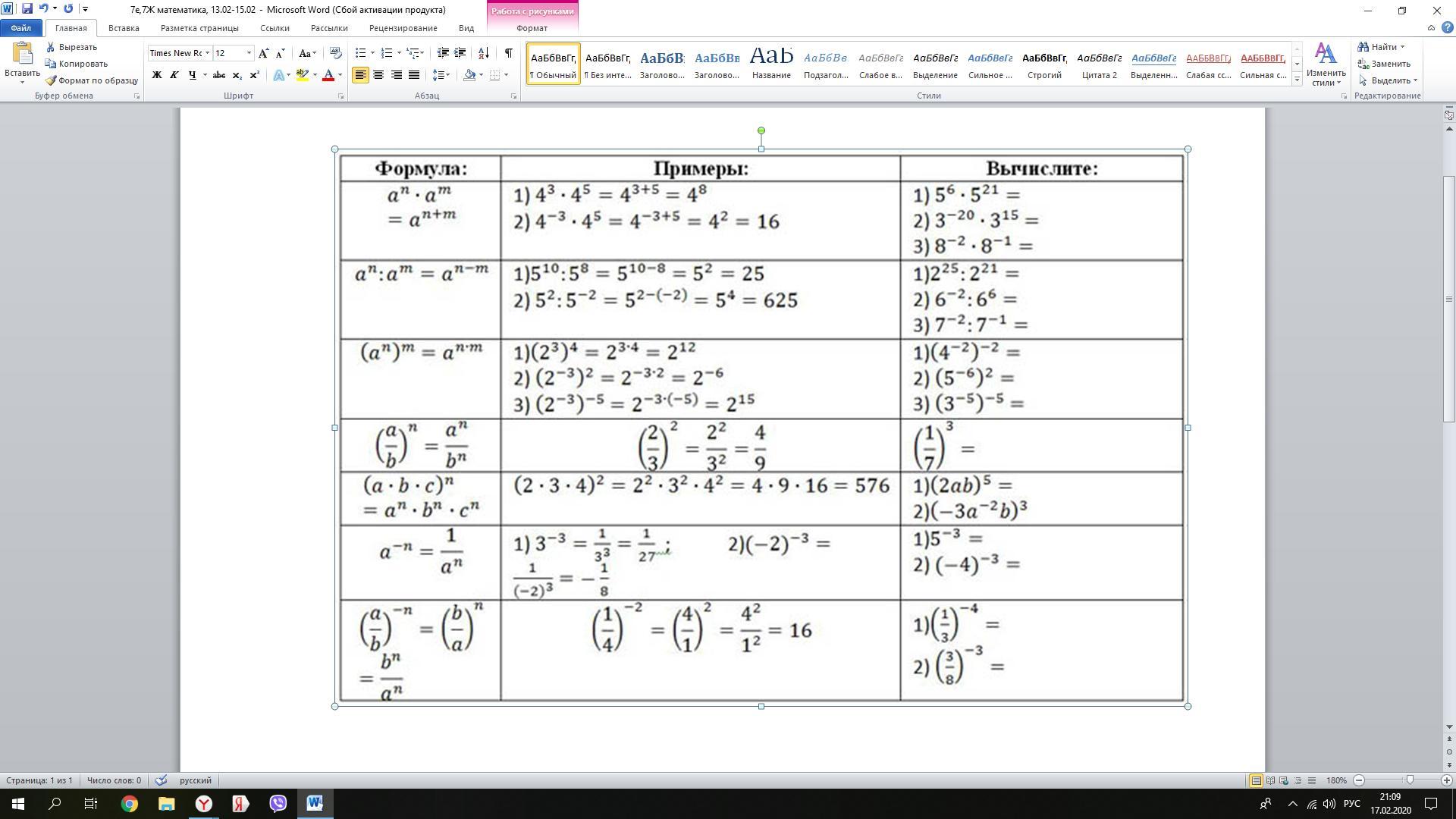1456x819 pixels.
Task: Center-align the paragraph text
Action: point(378,75)
